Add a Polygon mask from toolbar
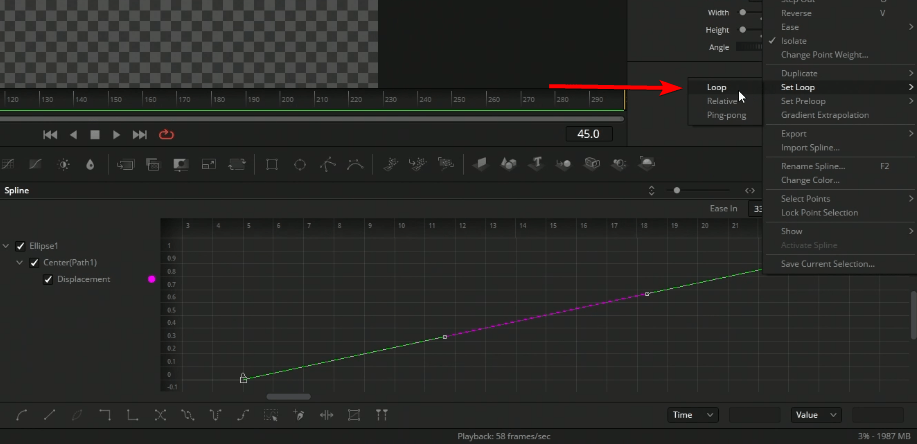This screenshot has width=917, height=444. coord(328,165)
